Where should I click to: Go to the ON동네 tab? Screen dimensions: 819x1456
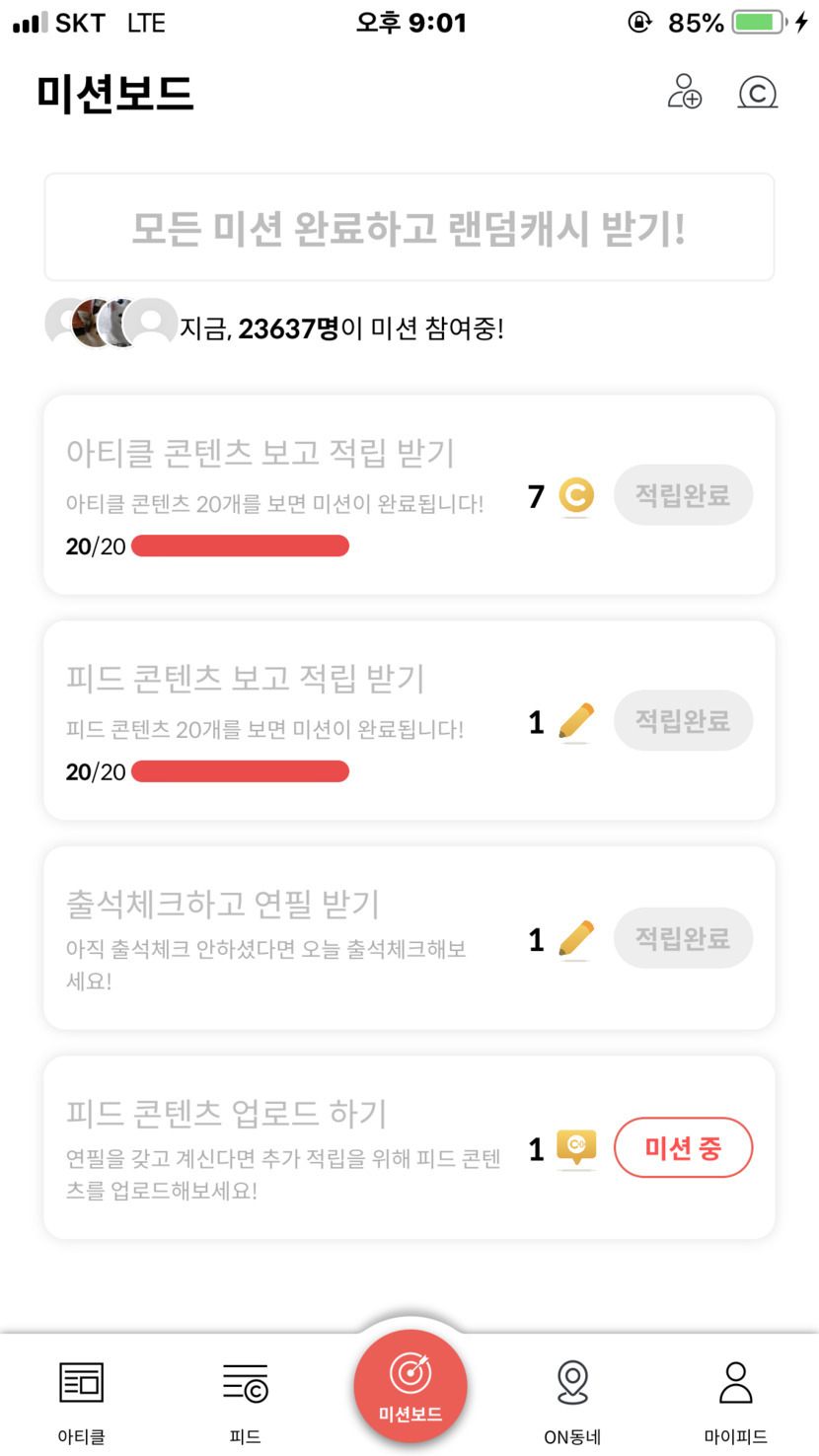click(572, 1401)
